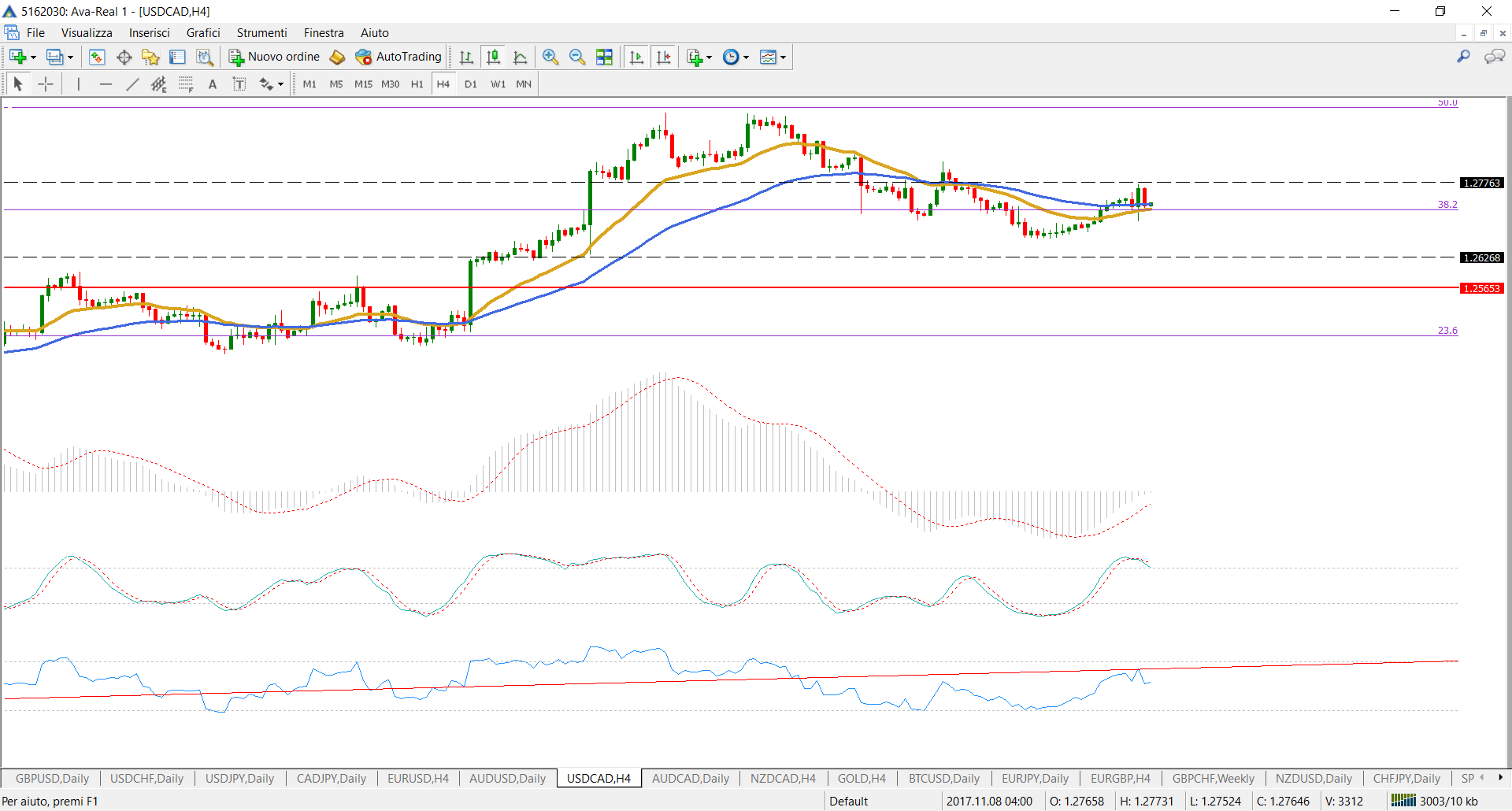
Task: Open the Navigator folder-star icon
Action: [x=150, y=57]
